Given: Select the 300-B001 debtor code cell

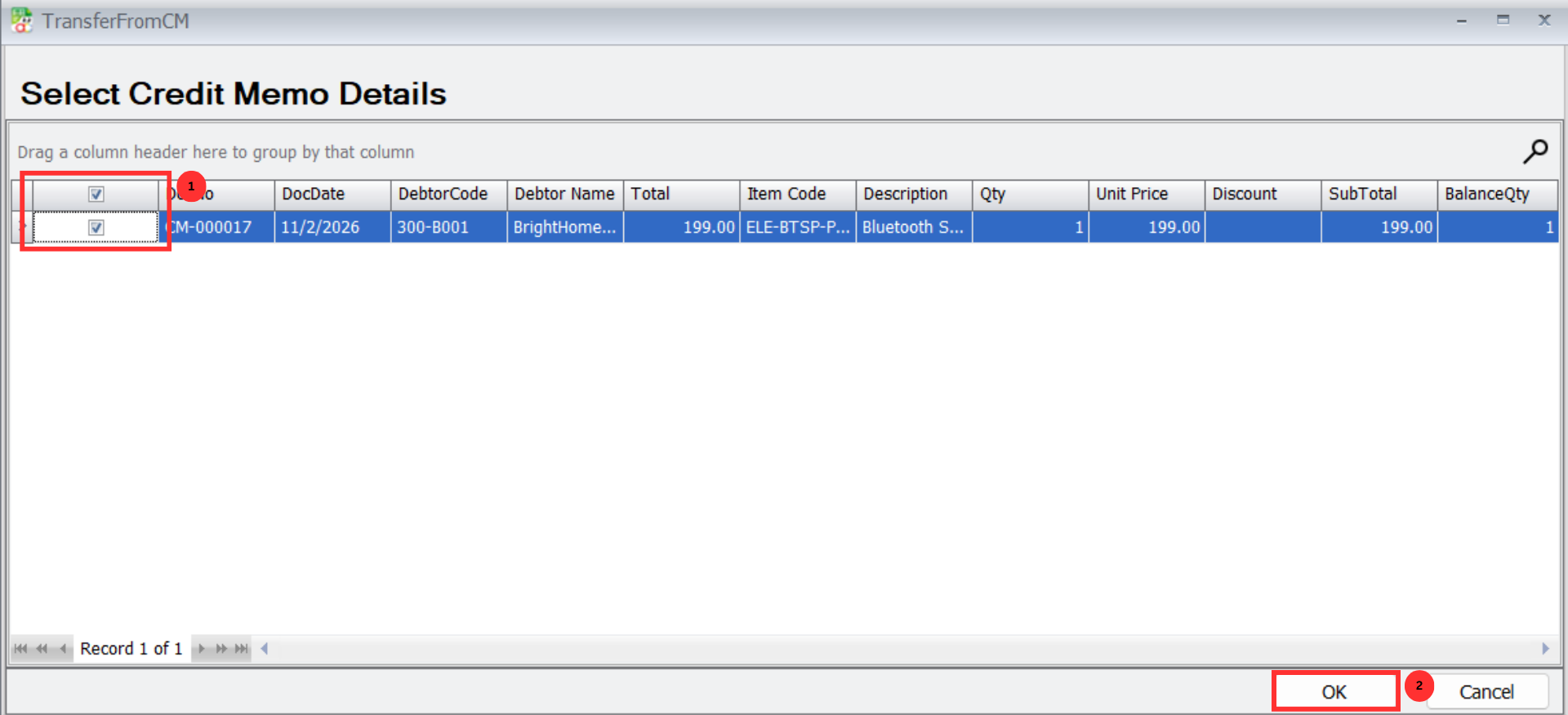Looking at the screenshot, I should point(448,227).
